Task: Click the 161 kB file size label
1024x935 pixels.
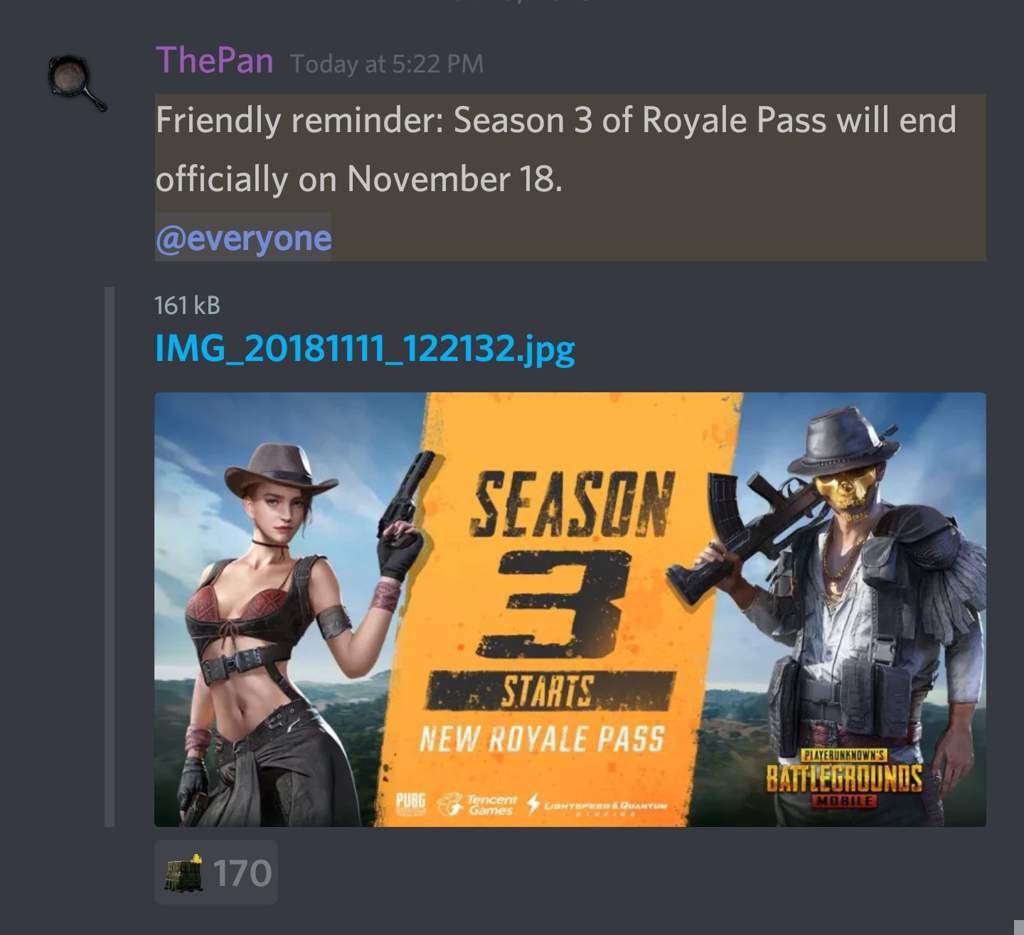Action: 187,306
